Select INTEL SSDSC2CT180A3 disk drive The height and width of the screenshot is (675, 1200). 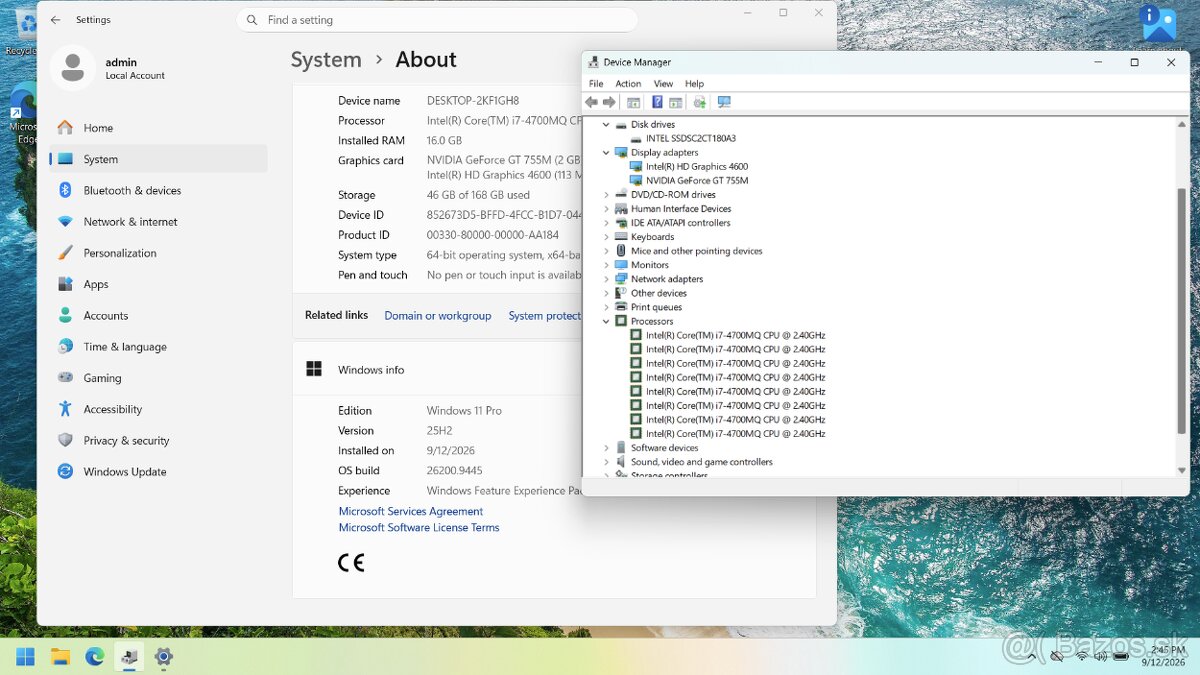(x=691, y=139)
